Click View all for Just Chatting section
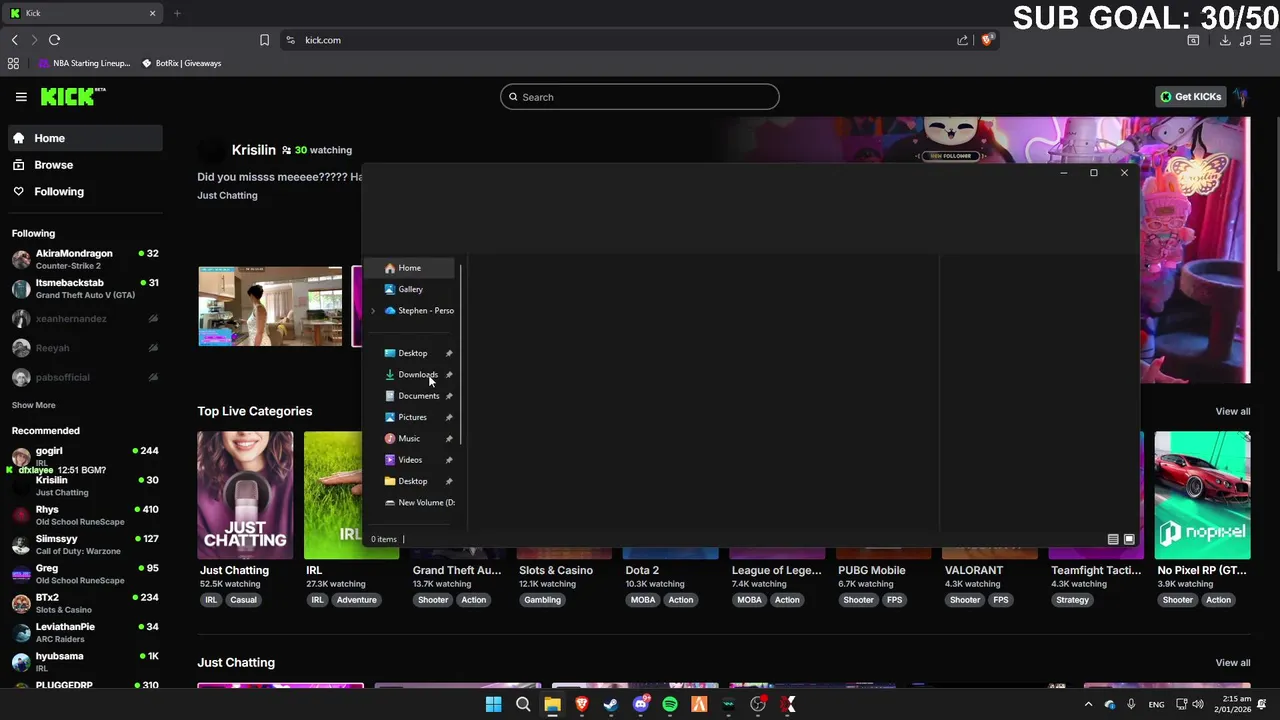Screen dimensions: 1280x720 pos(1232,662)
